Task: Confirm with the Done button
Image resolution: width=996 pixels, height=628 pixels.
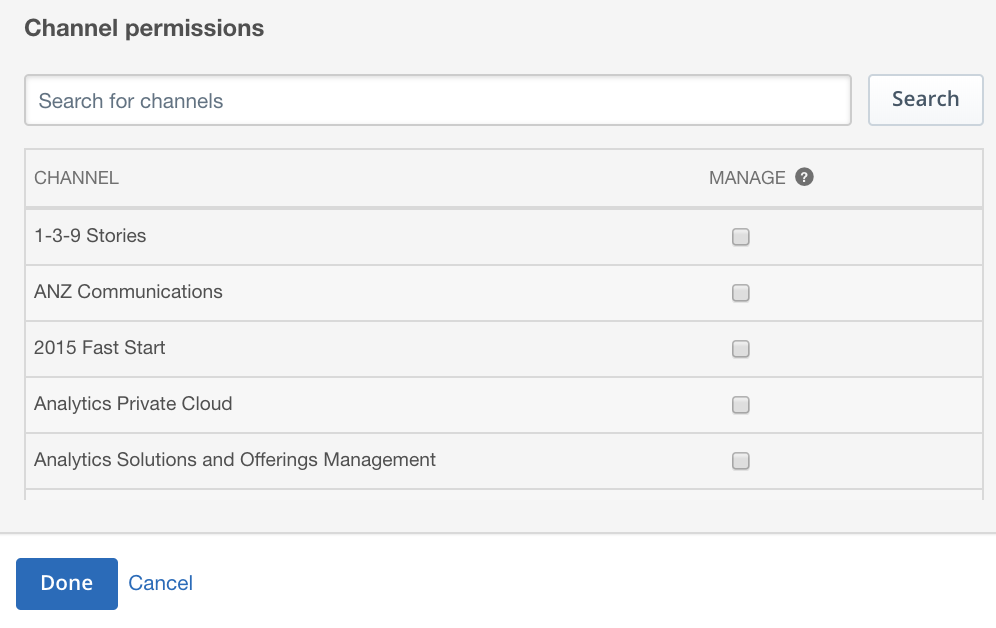Action: (67, 584)
